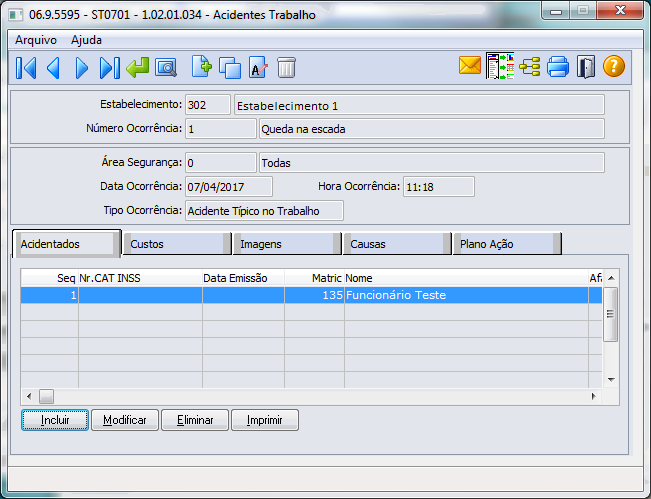Image resolution: width=651 pixels, height=499 pixels.
Task: Click the Imprimir button
Action: click(x=265, y=420)
